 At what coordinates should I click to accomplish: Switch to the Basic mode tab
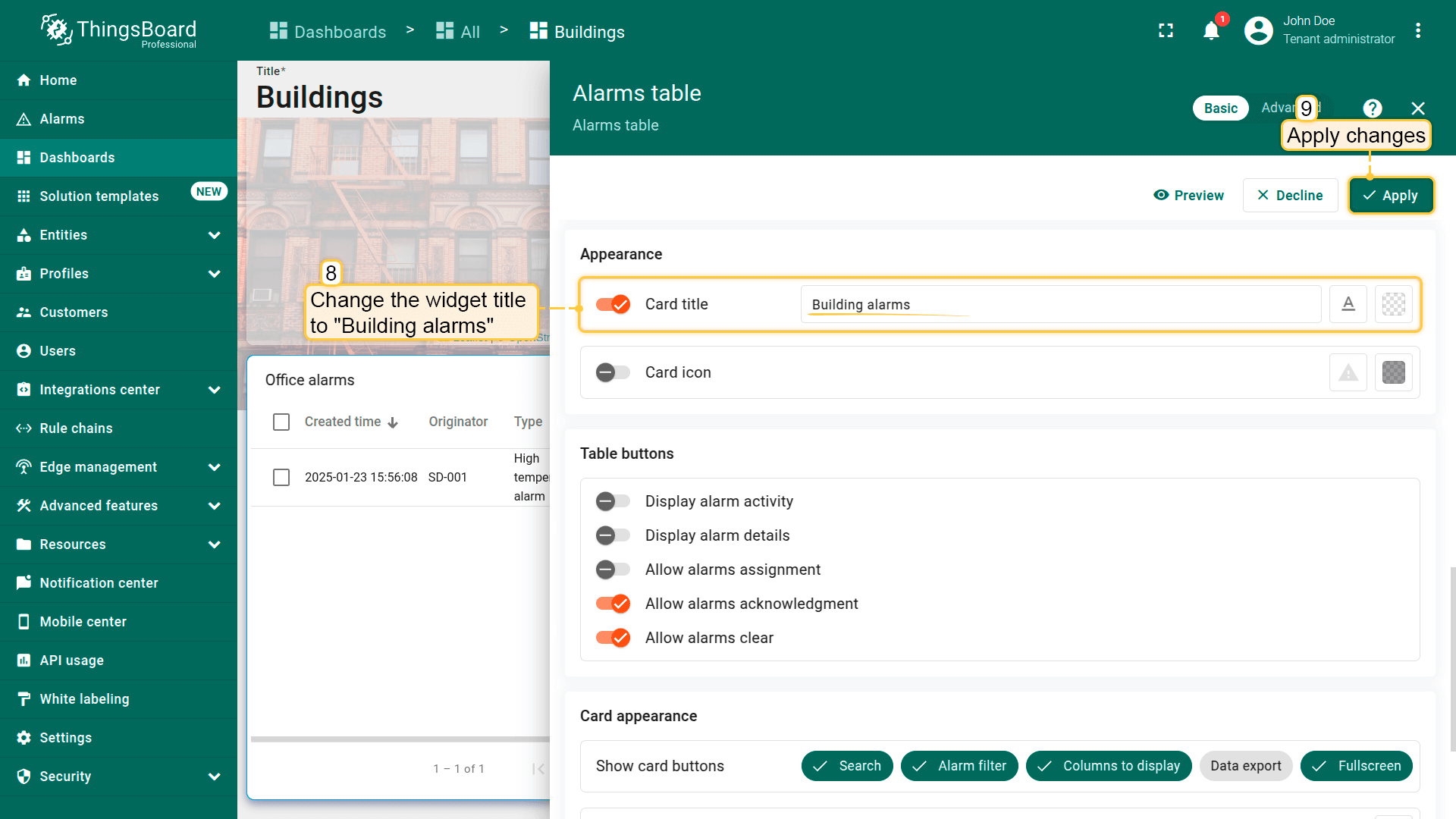1220,108
